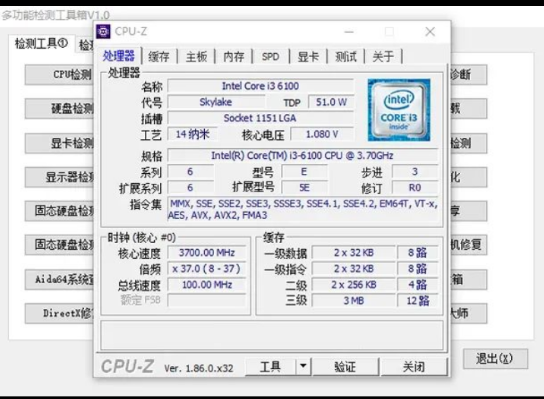This screenshot has width=544, height=399.
Task: Click the 三级 cache value 3 MB
Action: click(354, 300)
